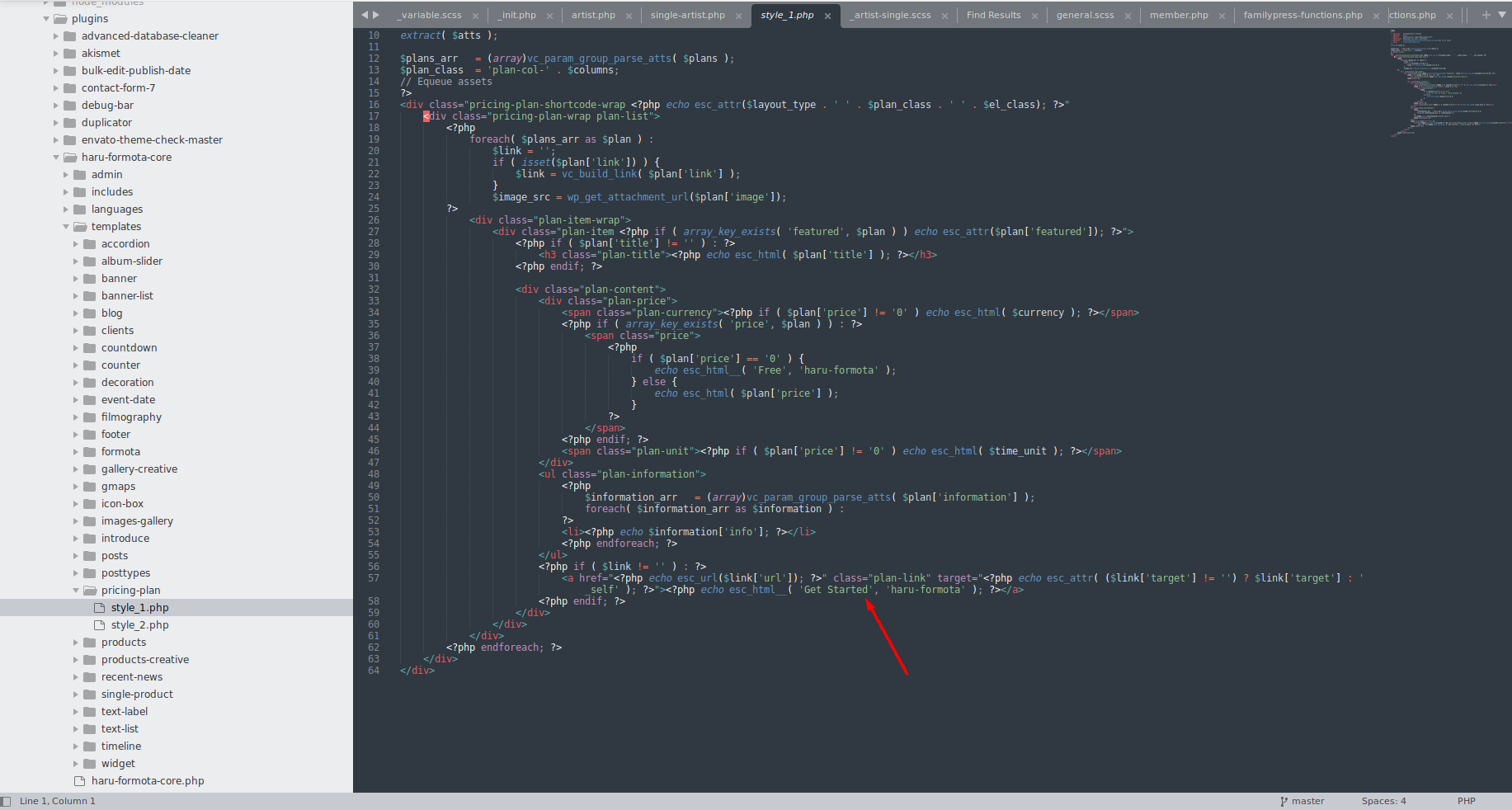The width and height of the screenshot is (1512, 810).
Task: Switch to Find Results tab
Action: 993,15
